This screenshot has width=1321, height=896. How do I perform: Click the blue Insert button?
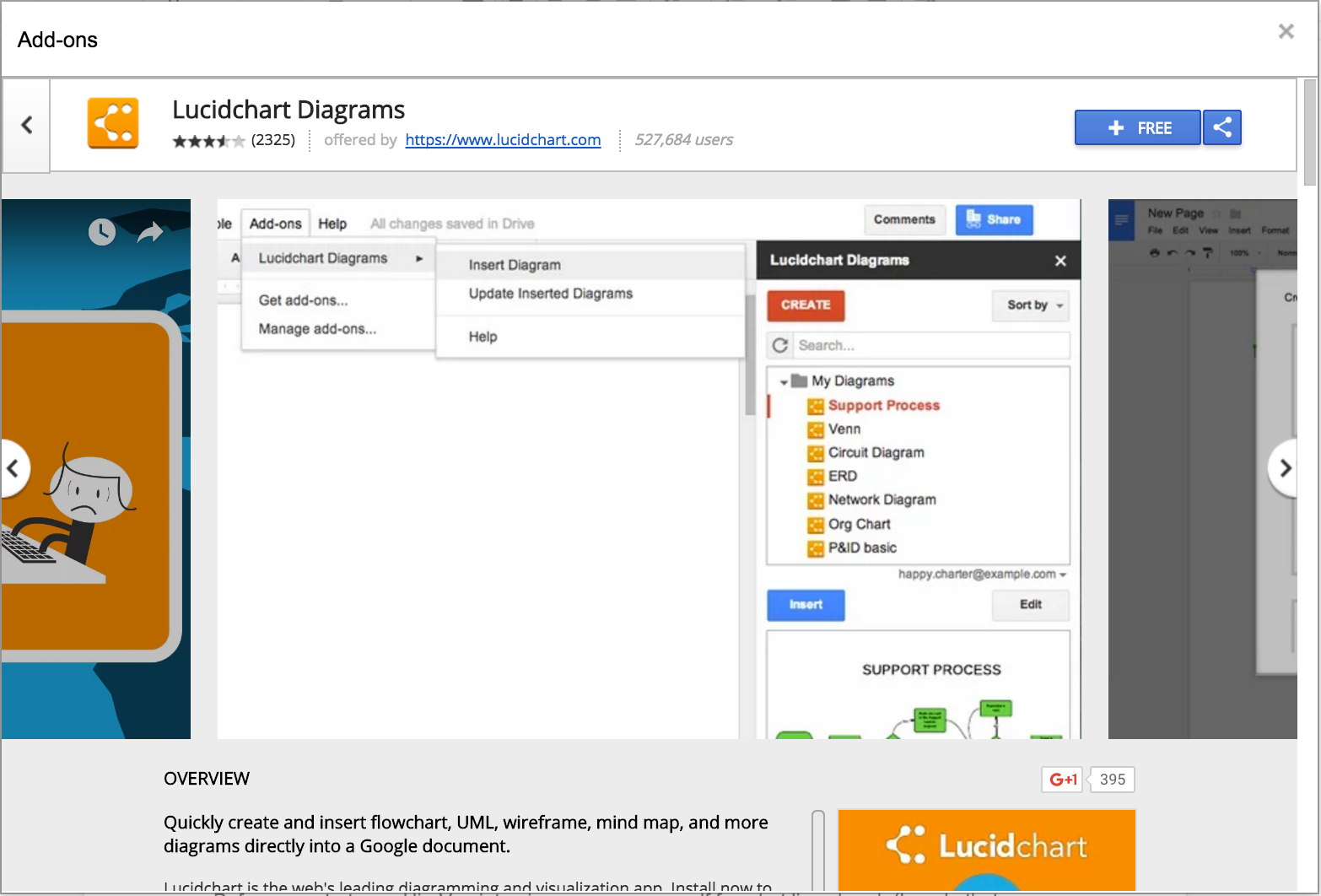pyautogui.click(x=806, y=605)
